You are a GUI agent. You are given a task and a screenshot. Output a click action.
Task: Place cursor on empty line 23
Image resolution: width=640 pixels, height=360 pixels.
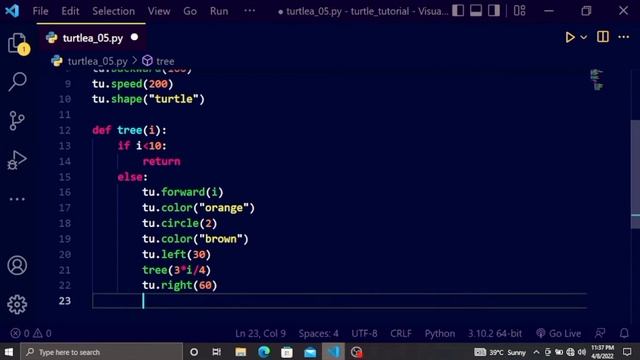pos(340,301)
